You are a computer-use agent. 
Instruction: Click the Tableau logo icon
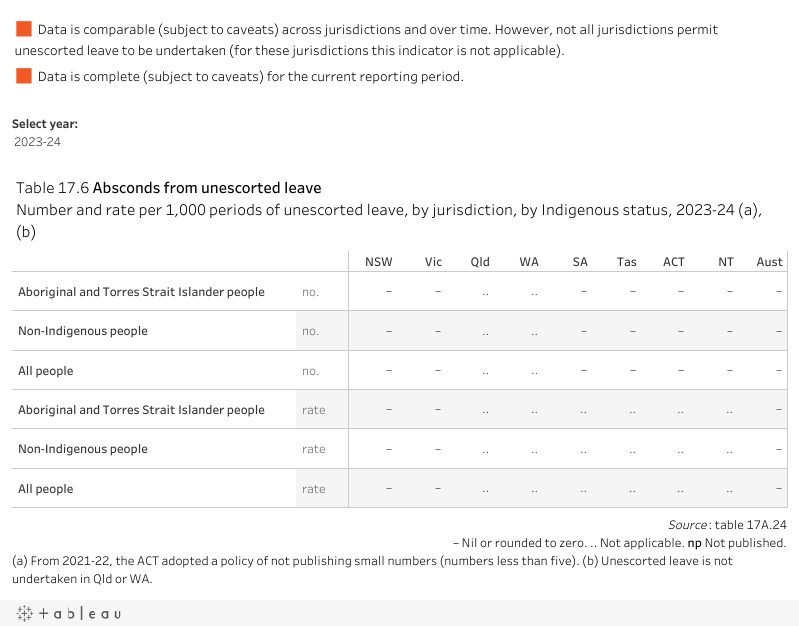[67, 613]
